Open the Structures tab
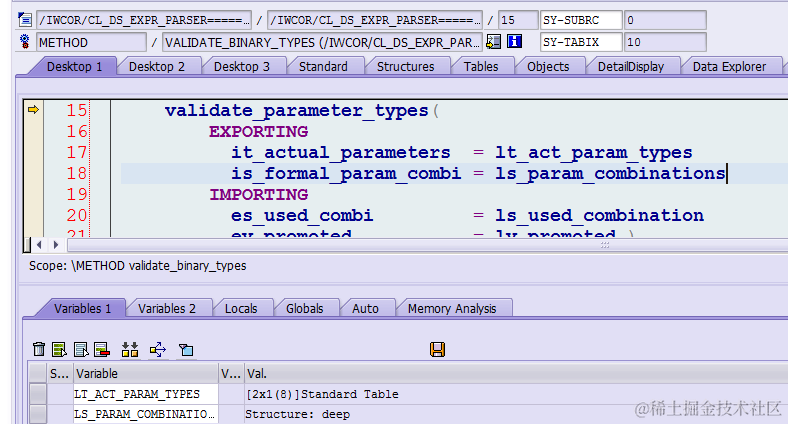 (406, 67)
